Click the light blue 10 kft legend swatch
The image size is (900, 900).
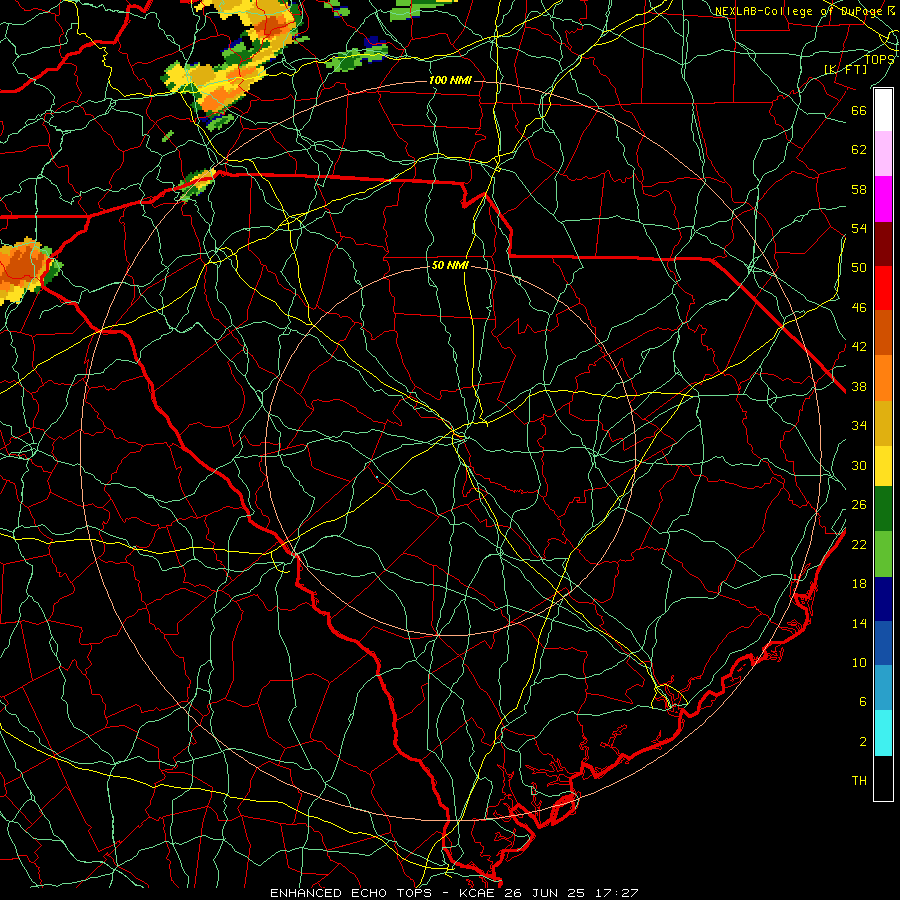coord(883,687)
